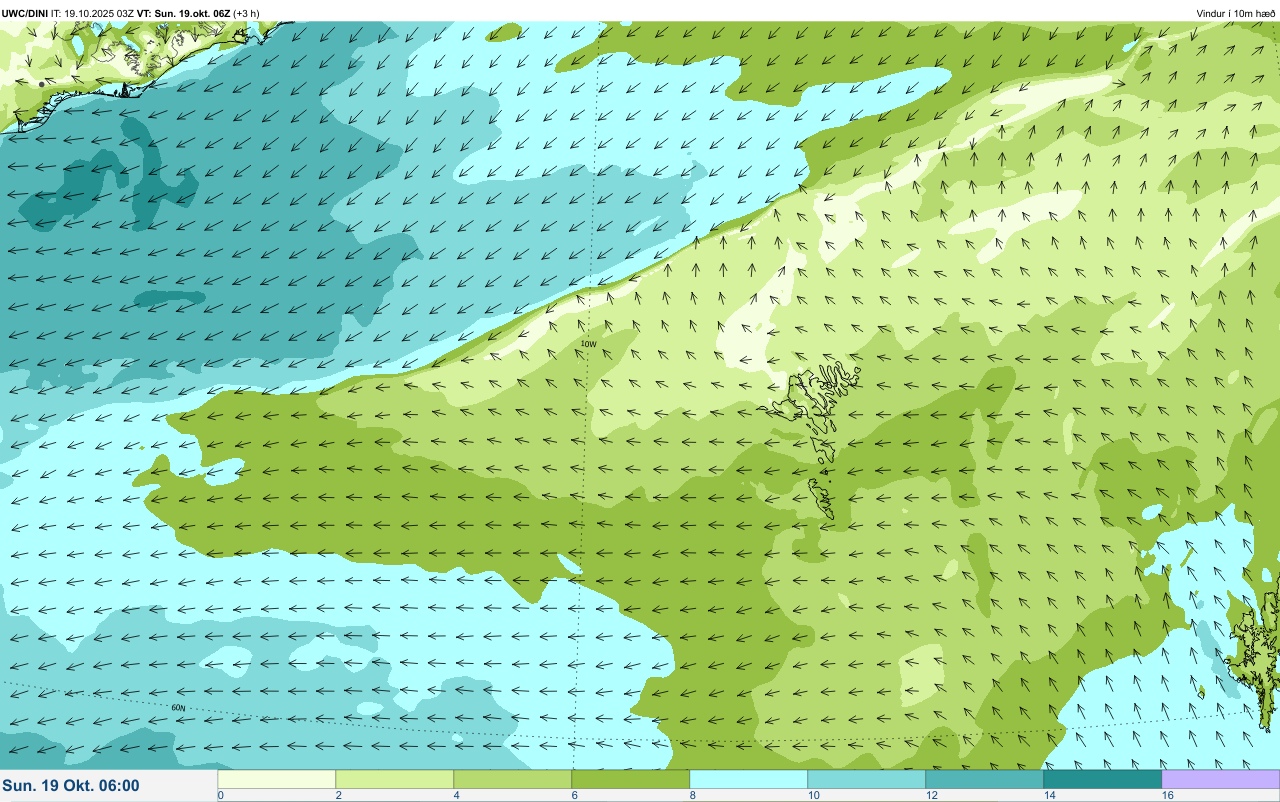Click the 'UWC/DINI' model title text

(x=25, y=13)
